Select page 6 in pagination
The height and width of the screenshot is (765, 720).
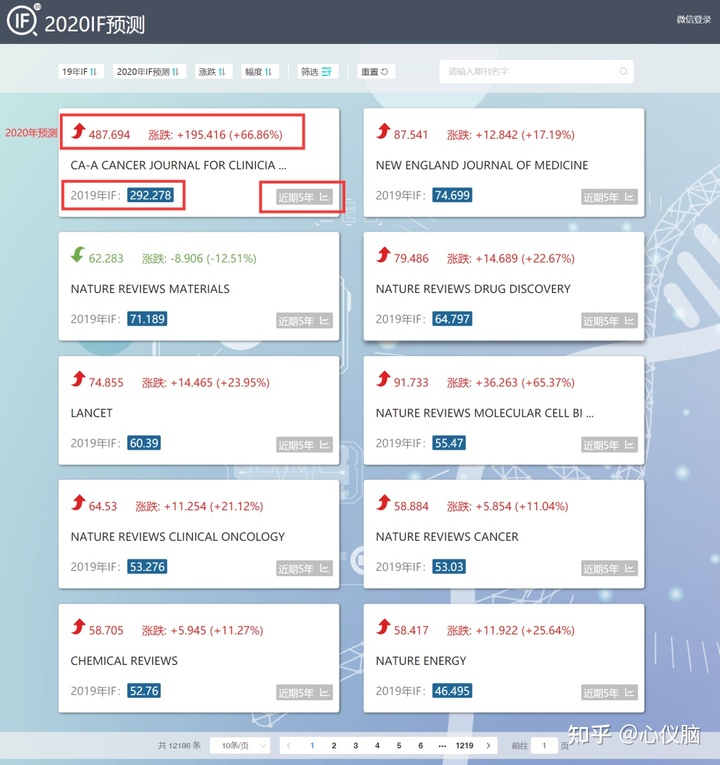pyautogui.click(x=420, y=745)
